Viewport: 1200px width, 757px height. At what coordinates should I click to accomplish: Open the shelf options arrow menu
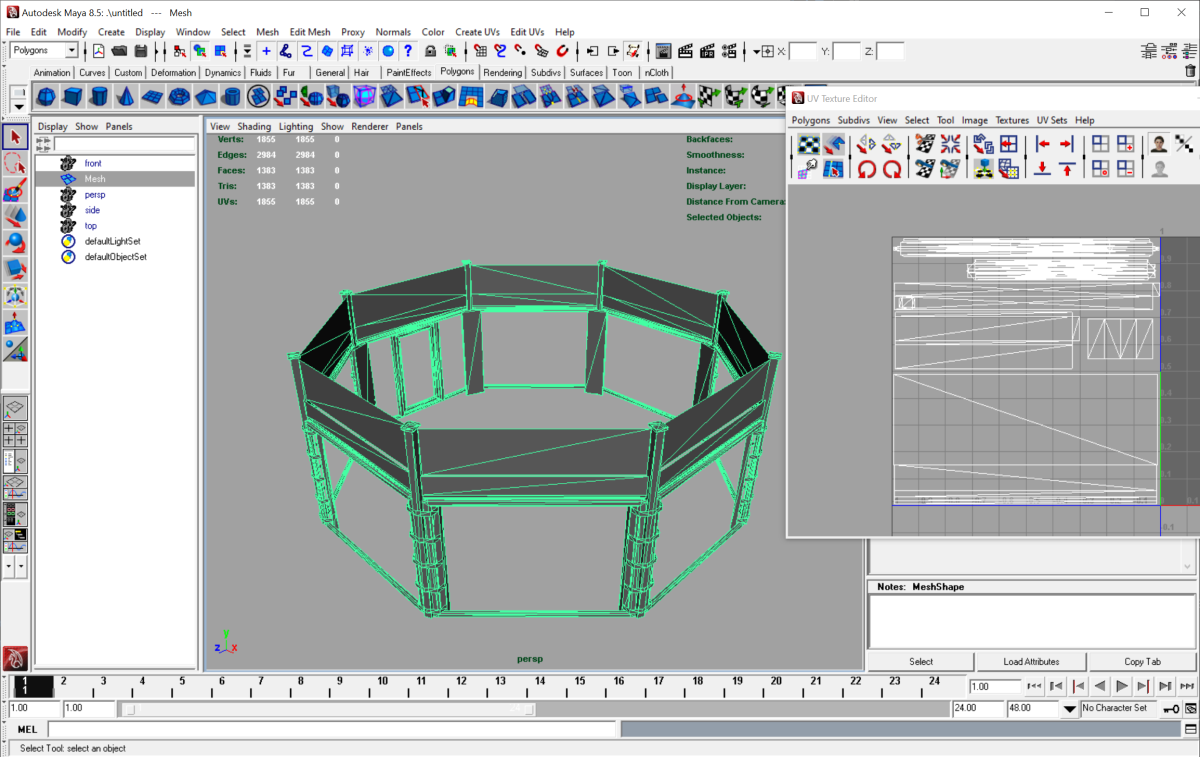[x=18, y=105]
